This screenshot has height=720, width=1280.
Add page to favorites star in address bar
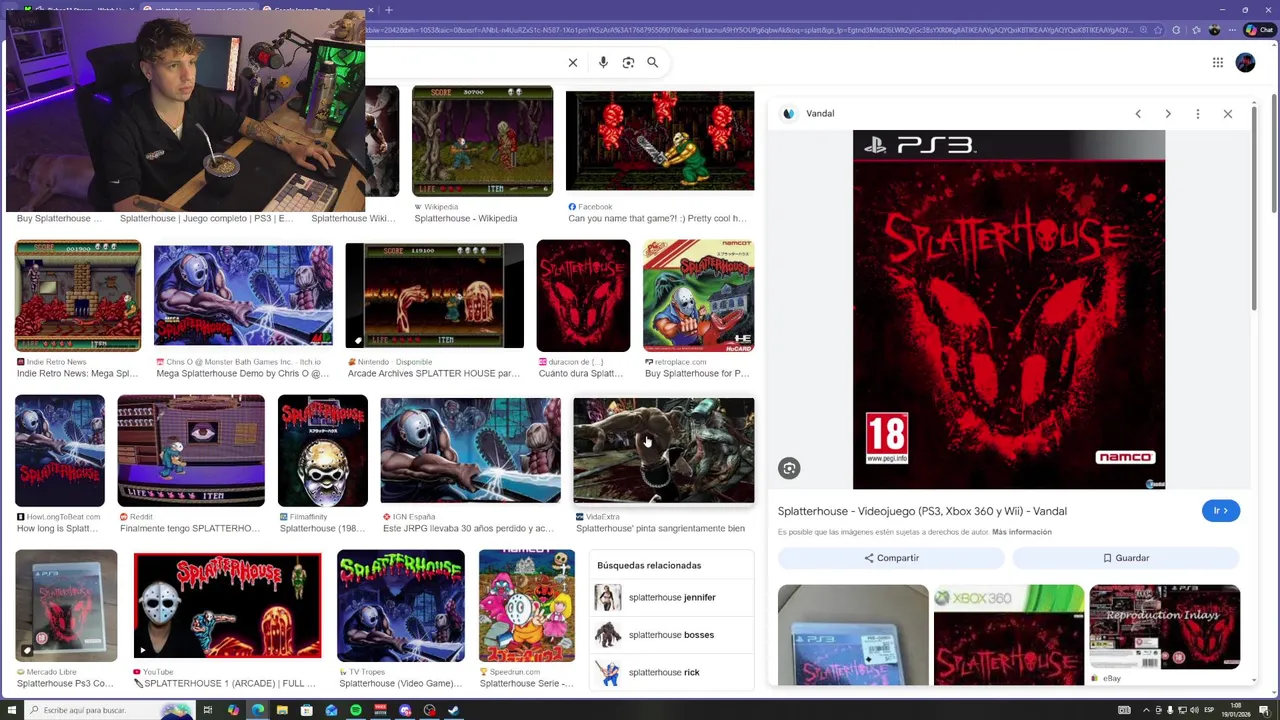point(1158,30)
